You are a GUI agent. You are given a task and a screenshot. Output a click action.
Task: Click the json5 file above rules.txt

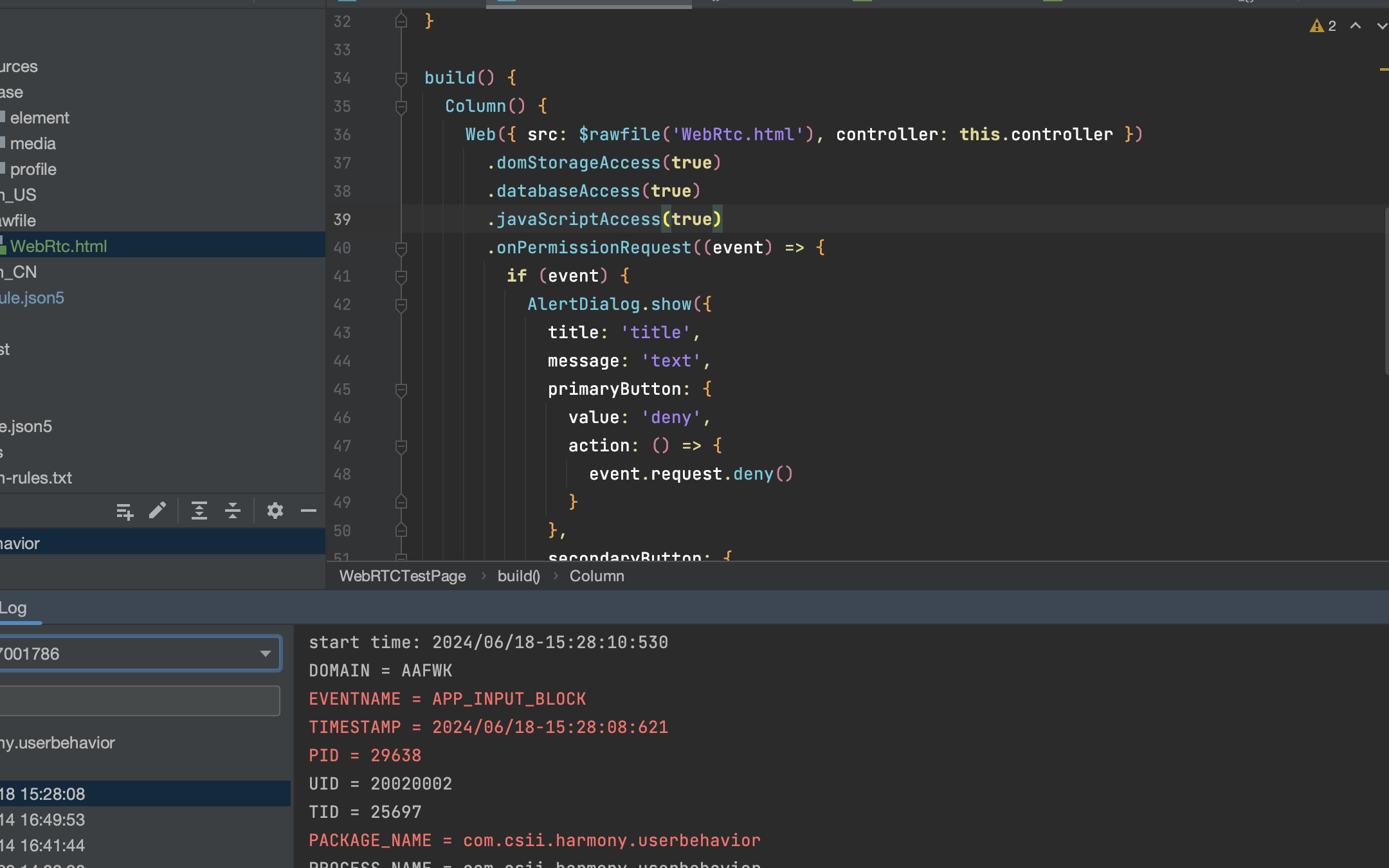pyautogui.click(x=26, y=426)
